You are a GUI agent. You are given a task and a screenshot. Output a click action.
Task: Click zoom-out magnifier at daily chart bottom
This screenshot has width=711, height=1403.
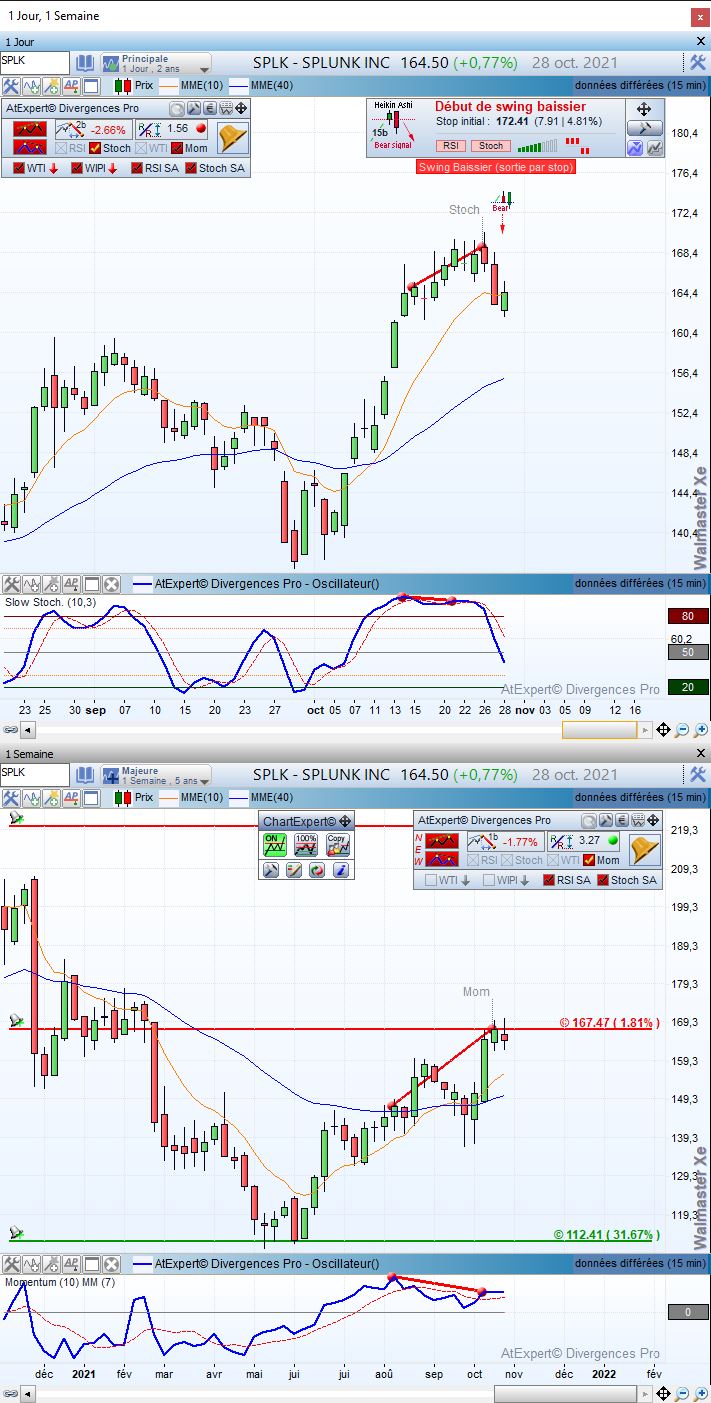682,731
